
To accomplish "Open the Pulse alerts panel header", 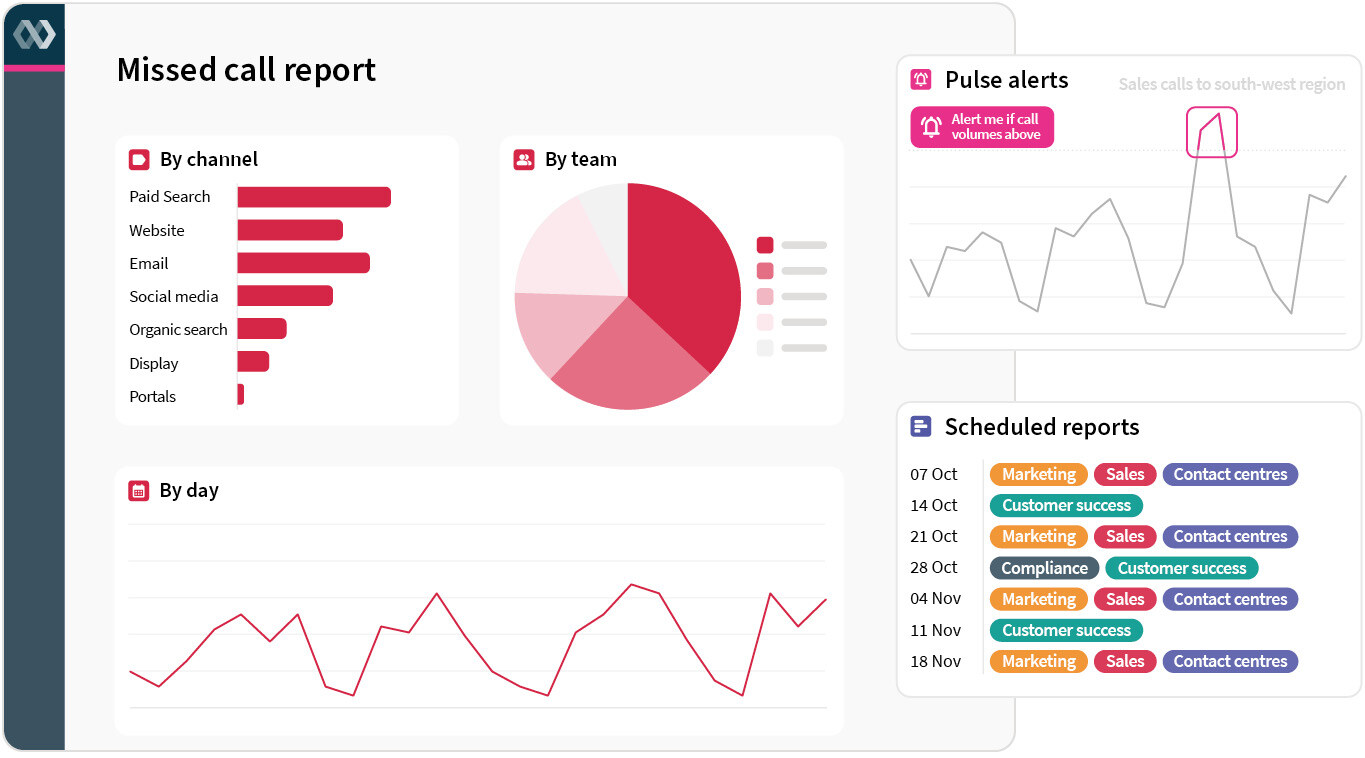I will click(x=1005, y=80).
